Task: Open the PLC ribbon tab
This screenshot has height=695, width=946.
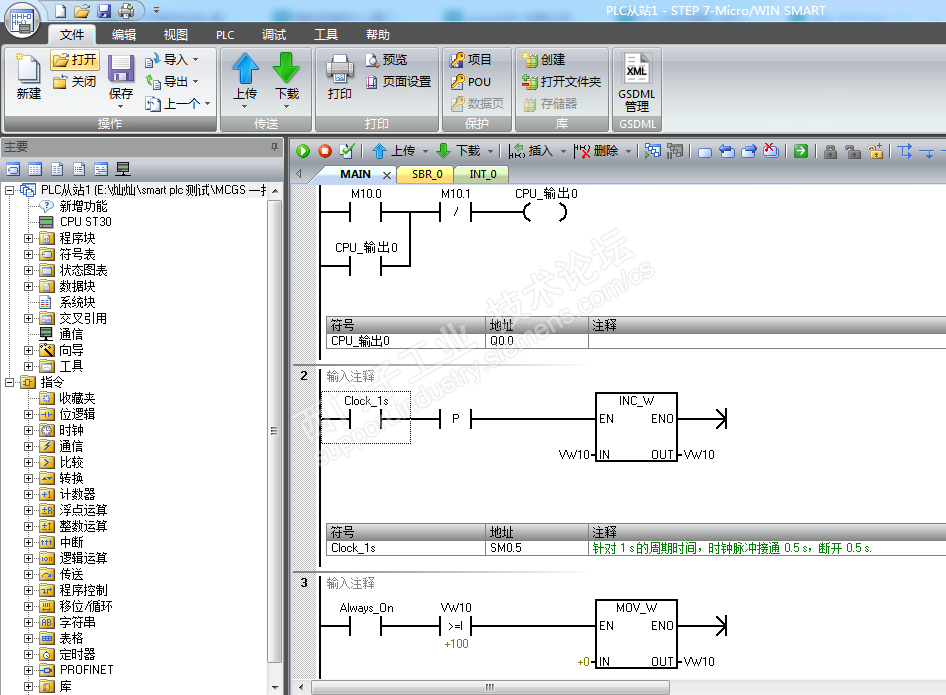Action: 225,34
